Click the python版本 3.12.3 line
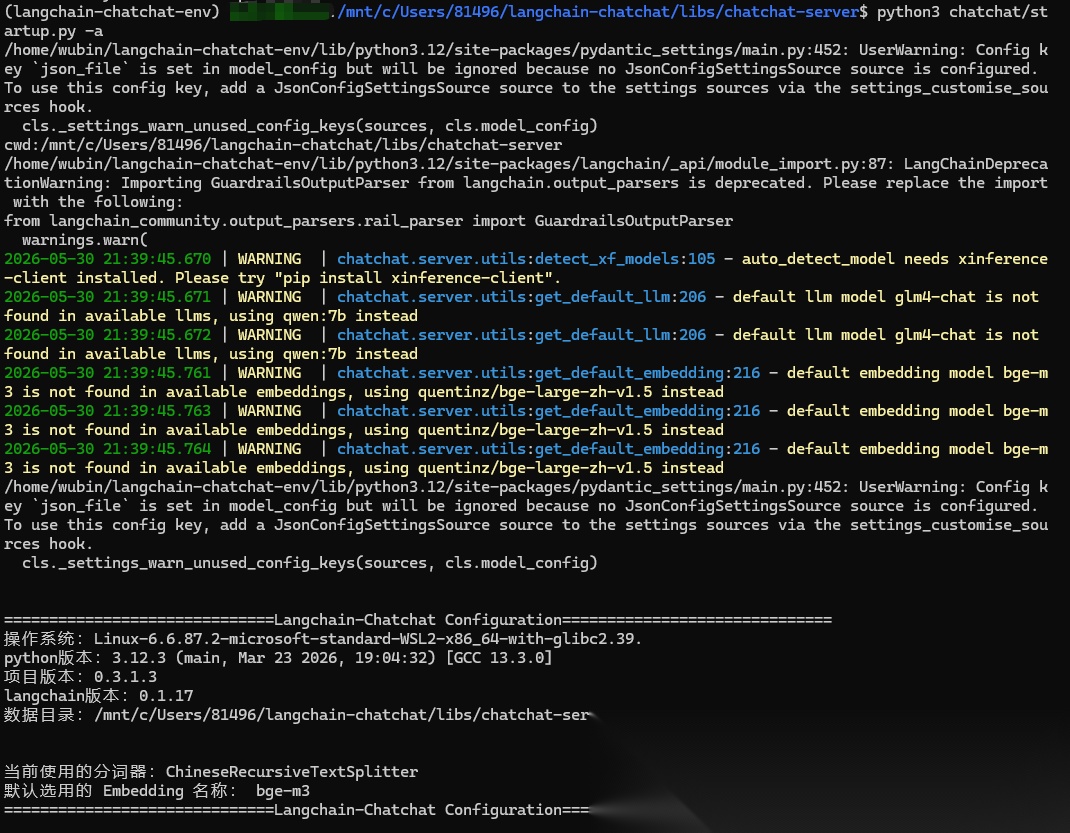 (x=278, y=658)
